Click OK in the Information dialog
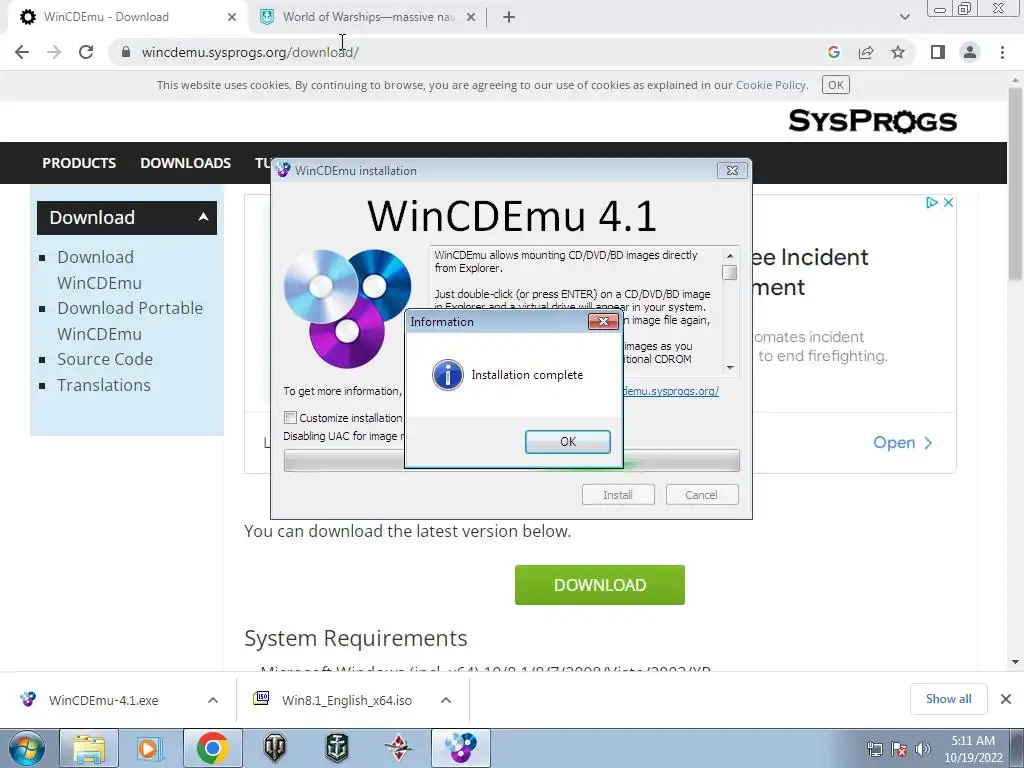The width and height of the screenshot is (1024, 768). coord(568,441)
